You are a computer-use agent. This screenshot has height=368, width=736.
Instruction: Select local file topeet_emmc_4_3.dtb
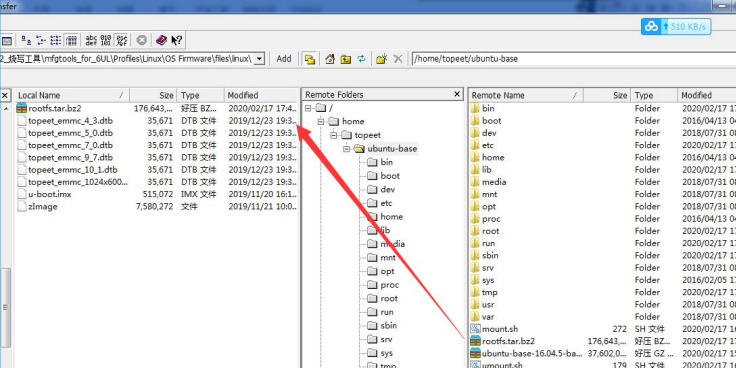pos(70,121)
